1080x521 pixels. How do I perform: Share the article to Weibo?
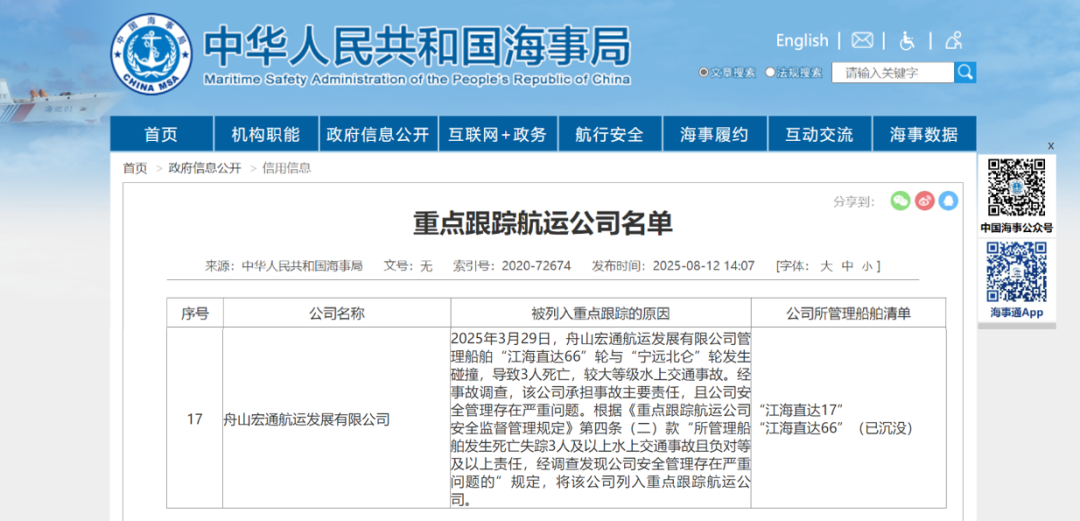pos(924,201)
